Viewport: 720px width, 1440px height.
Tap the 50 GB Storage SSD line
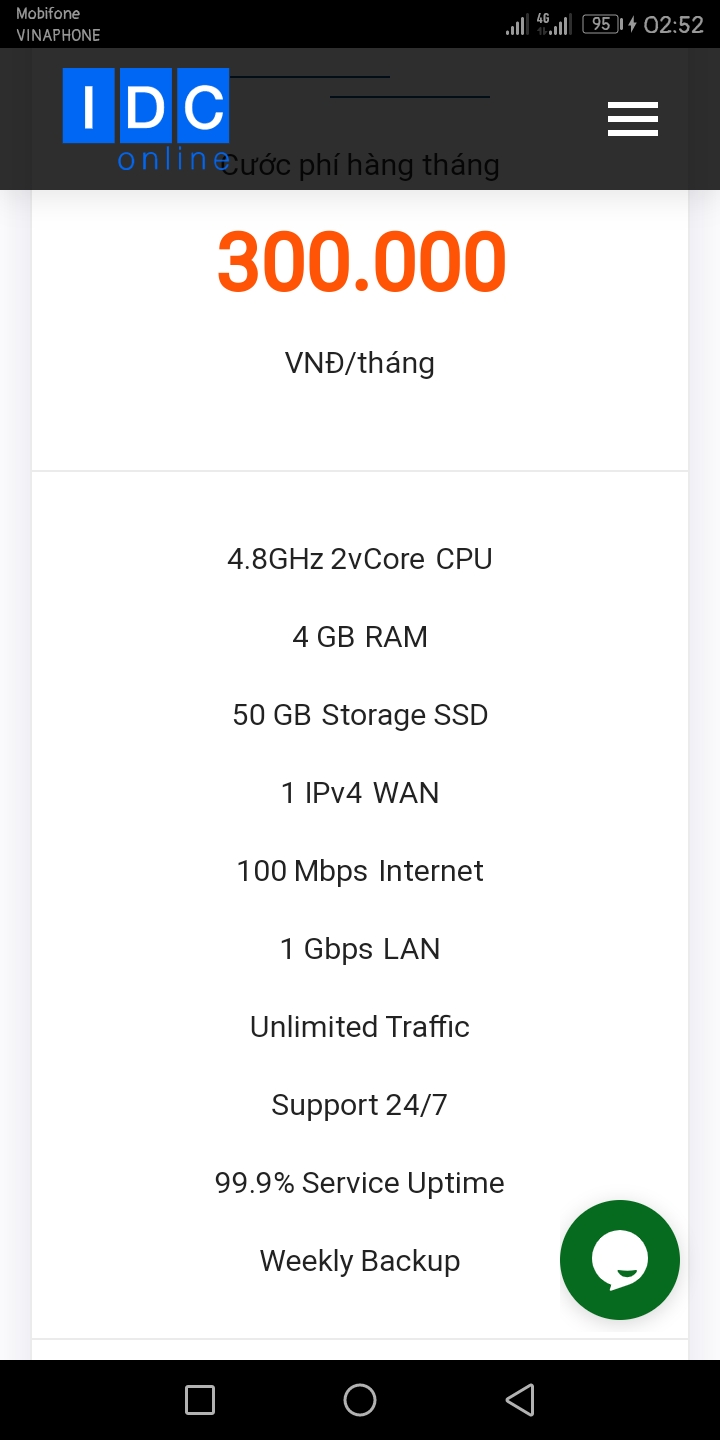click(360, 715)
